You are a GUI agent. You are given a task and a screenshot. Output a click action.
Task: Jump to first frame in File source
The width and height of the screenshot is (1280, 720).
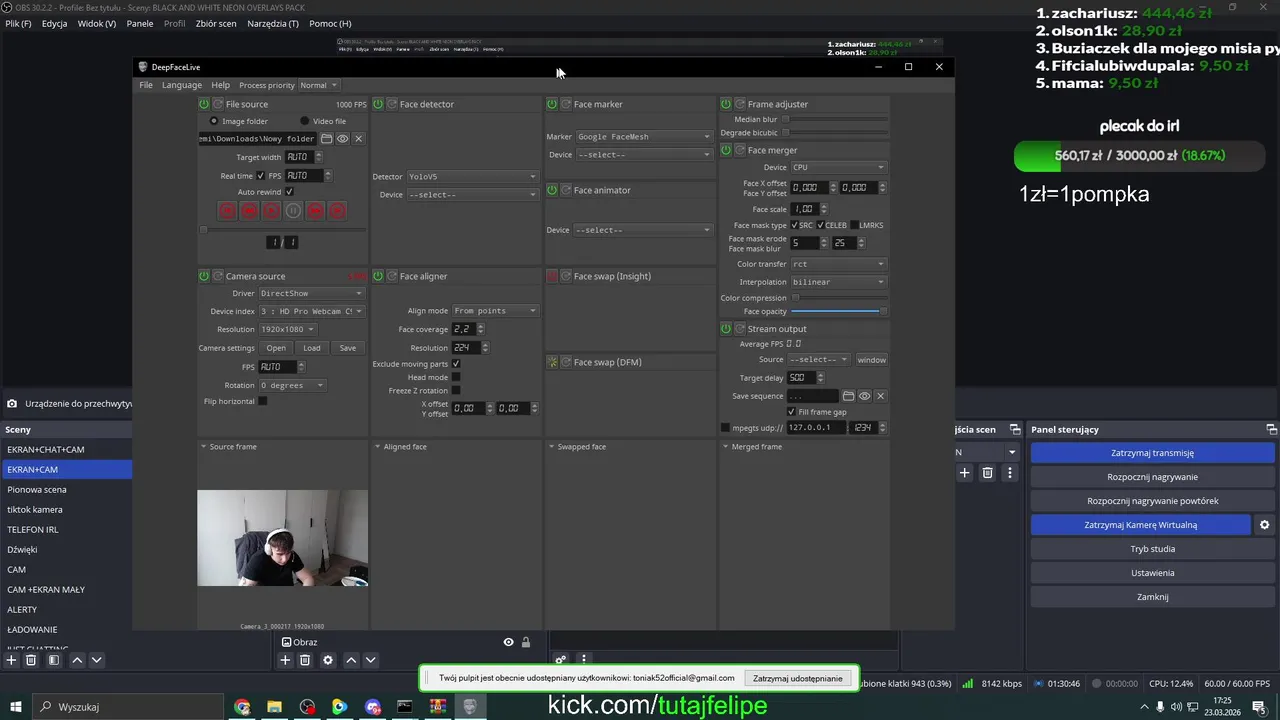(227, 211)
